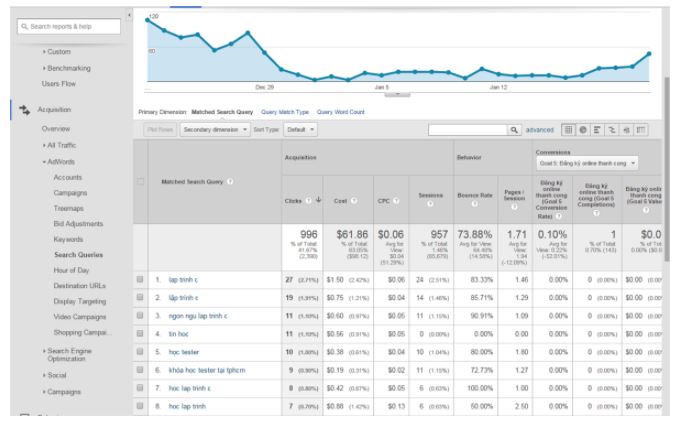
Task: Open the Secondary dimension dropdown
Action: [215, 130]
